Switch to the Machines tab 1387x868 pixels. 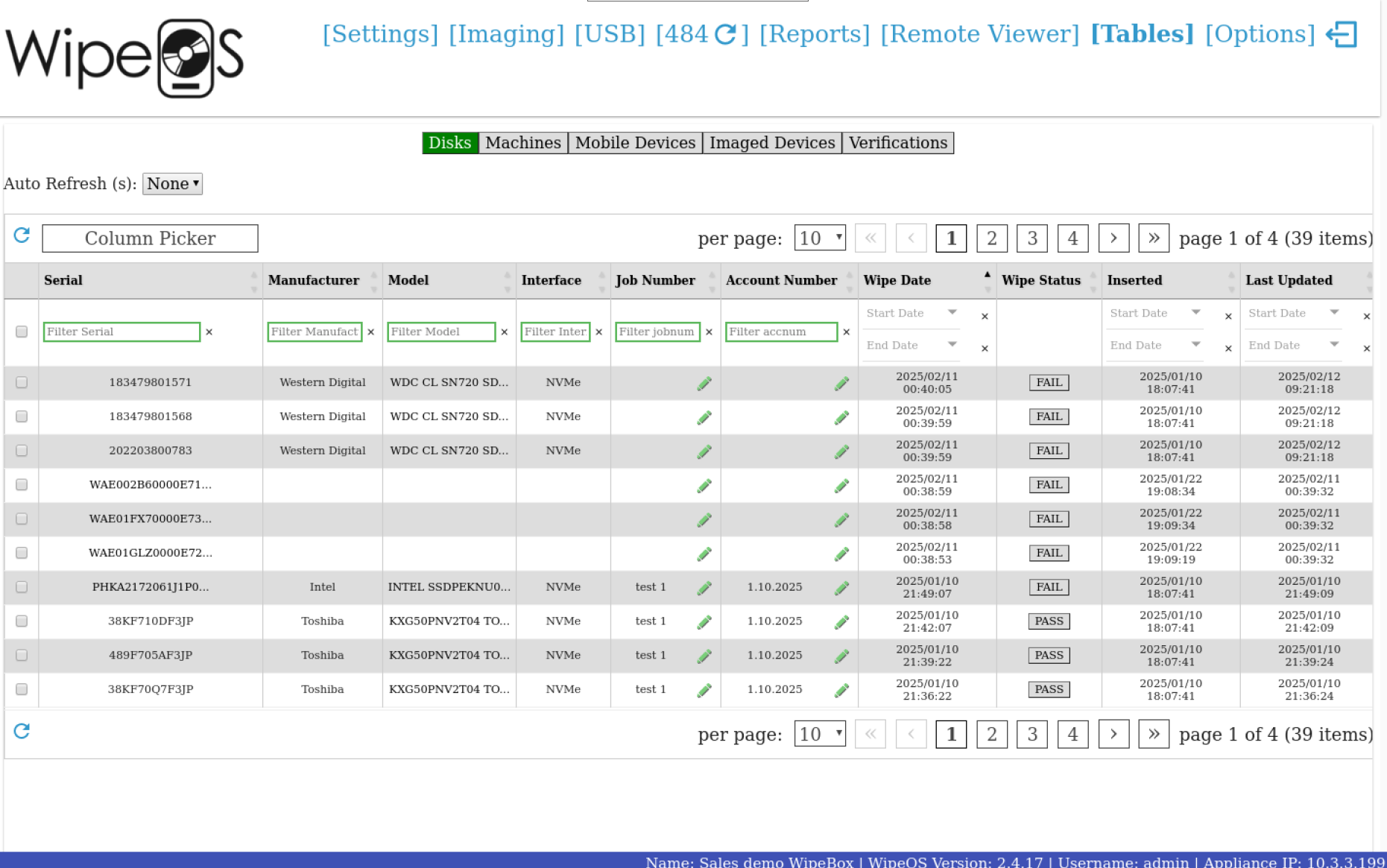coord(523,143)
